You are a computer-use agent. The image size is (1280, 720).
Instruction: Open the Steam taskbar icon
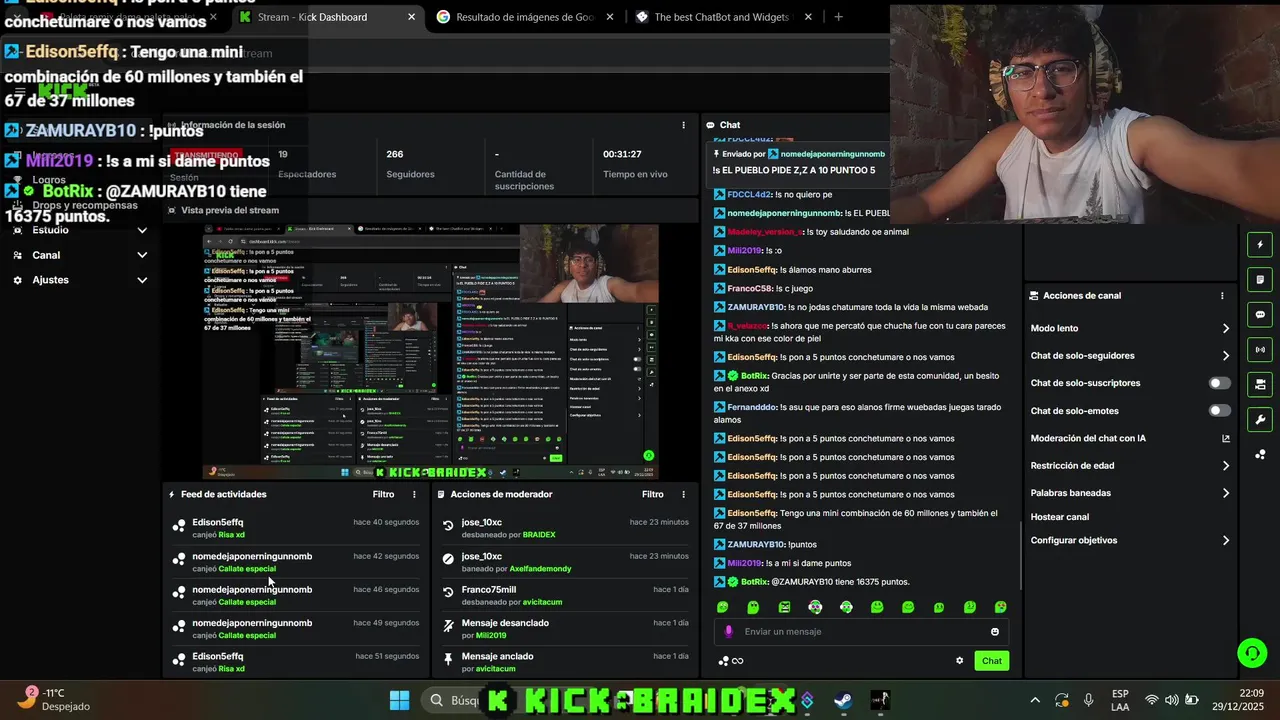pos(843,700)
